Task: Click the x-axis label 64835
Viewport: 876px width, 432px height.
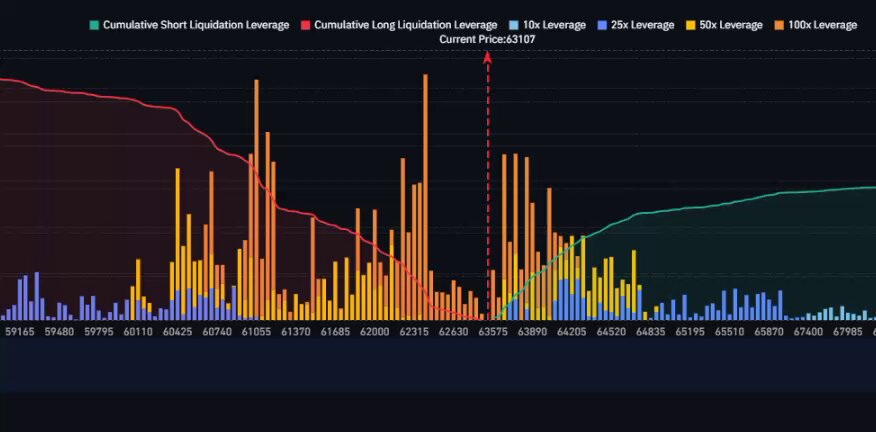Action: click(650, 331)
